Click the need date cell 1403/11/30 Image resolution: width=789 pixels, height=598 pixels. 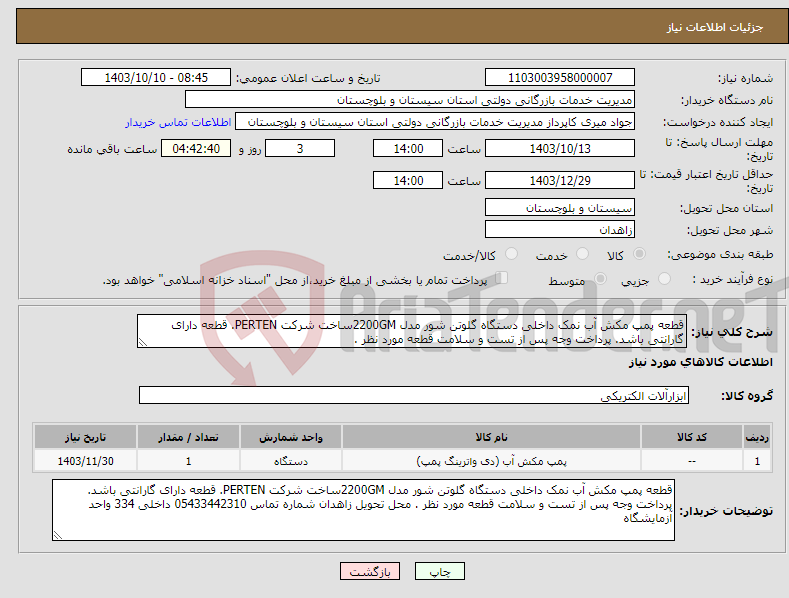pyautogui.click(x=85, y=461)
